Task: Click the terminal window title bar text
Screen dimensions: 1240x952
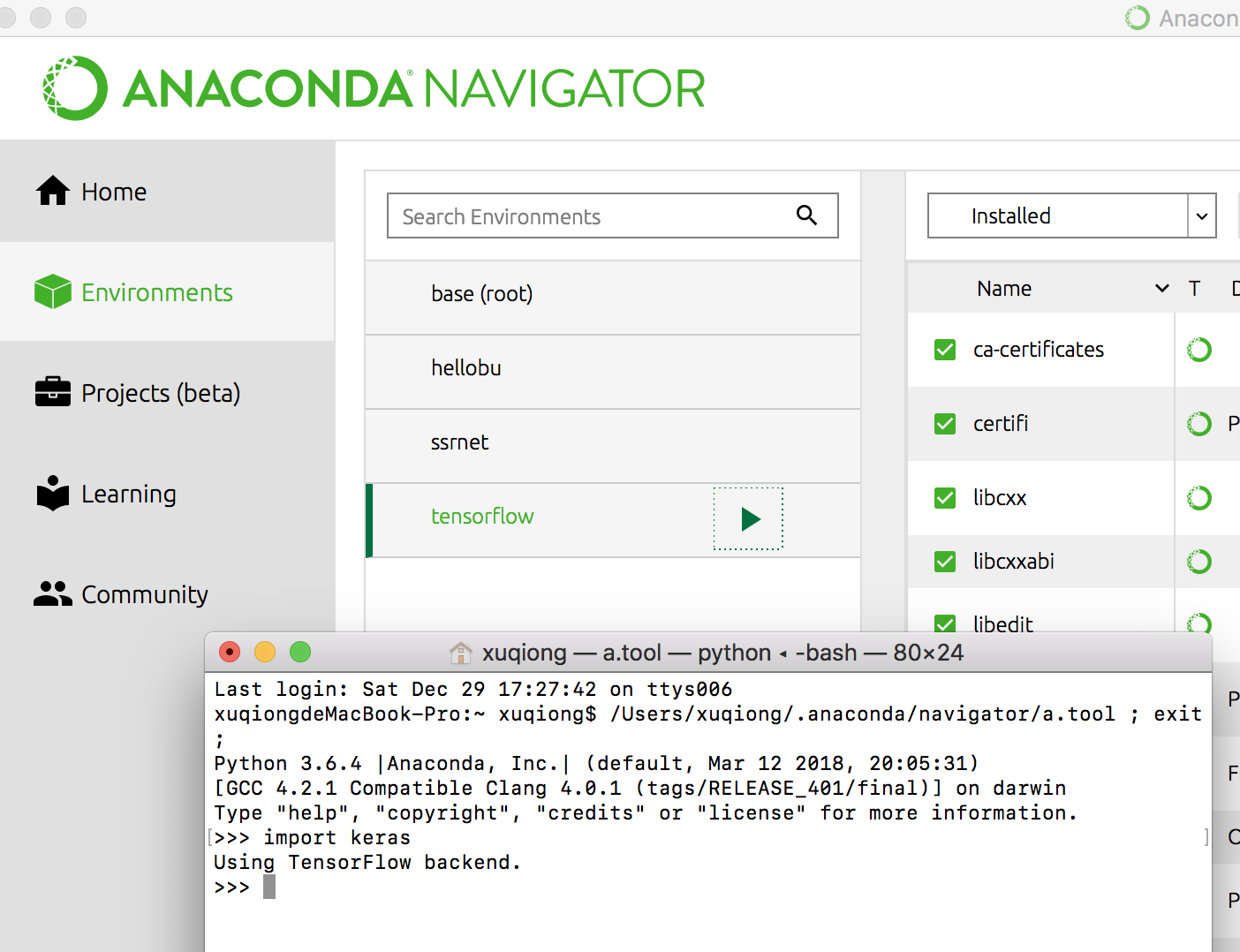Action: tap(723, 653)
